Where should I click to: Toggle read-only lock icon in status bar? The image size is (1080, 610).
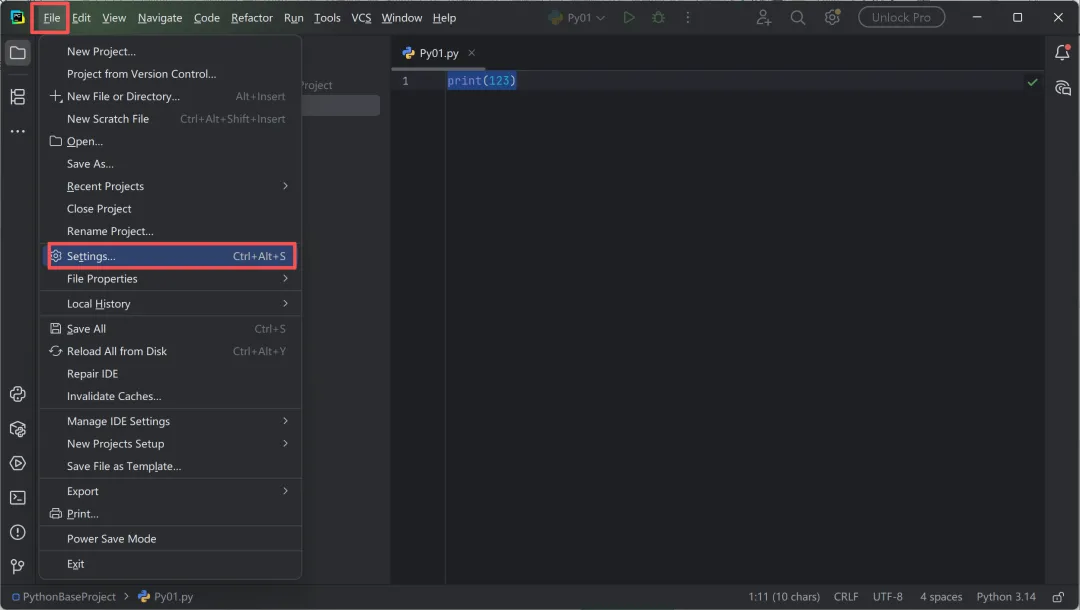[1058, 597]
